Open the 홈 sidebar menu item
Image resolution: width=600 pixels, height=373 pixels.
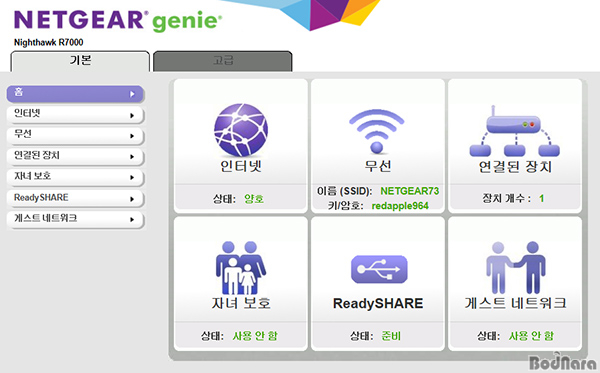tap(75, 94)
